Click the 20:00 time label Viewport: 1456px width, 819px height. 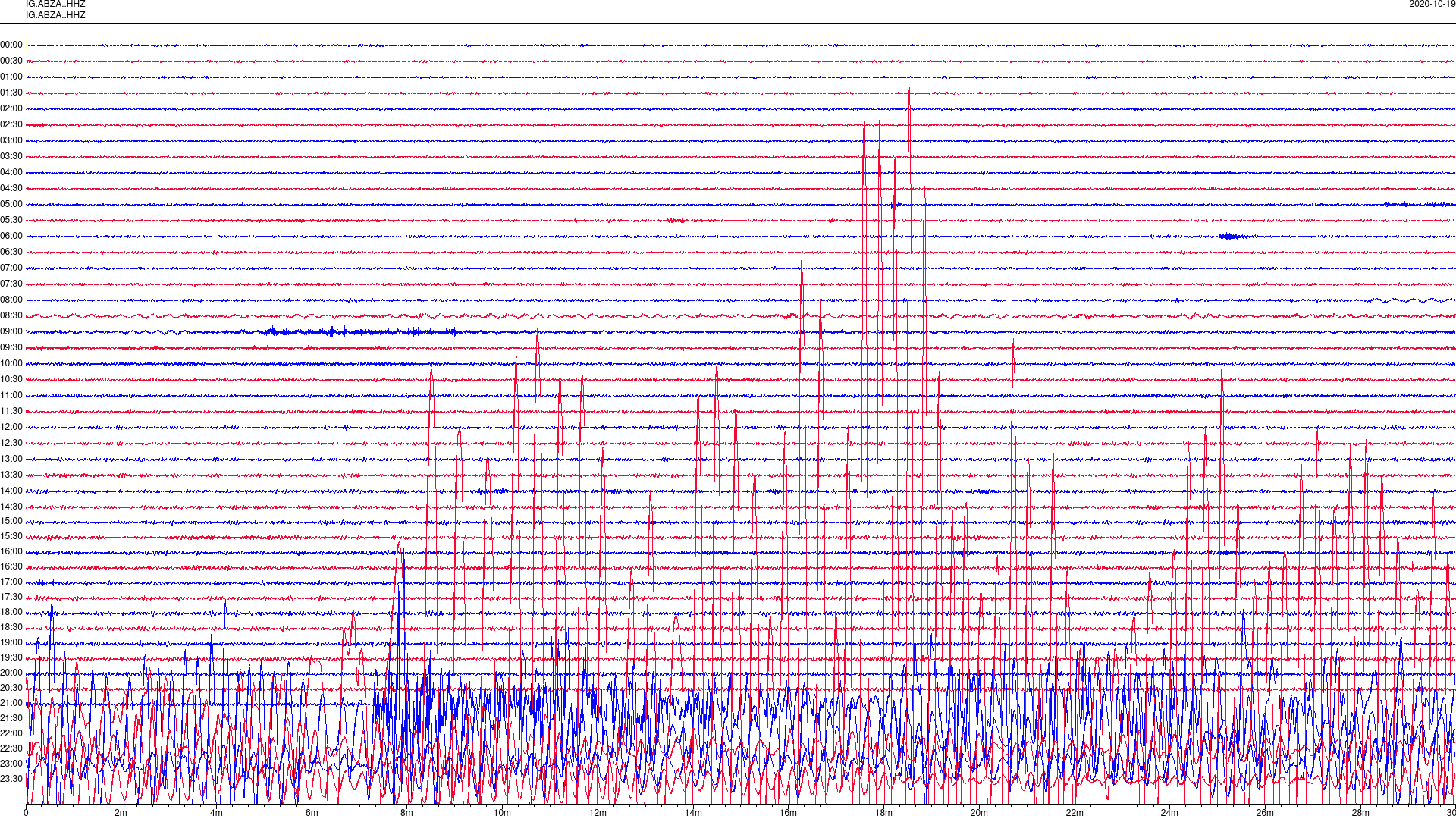tap(11, 673)
